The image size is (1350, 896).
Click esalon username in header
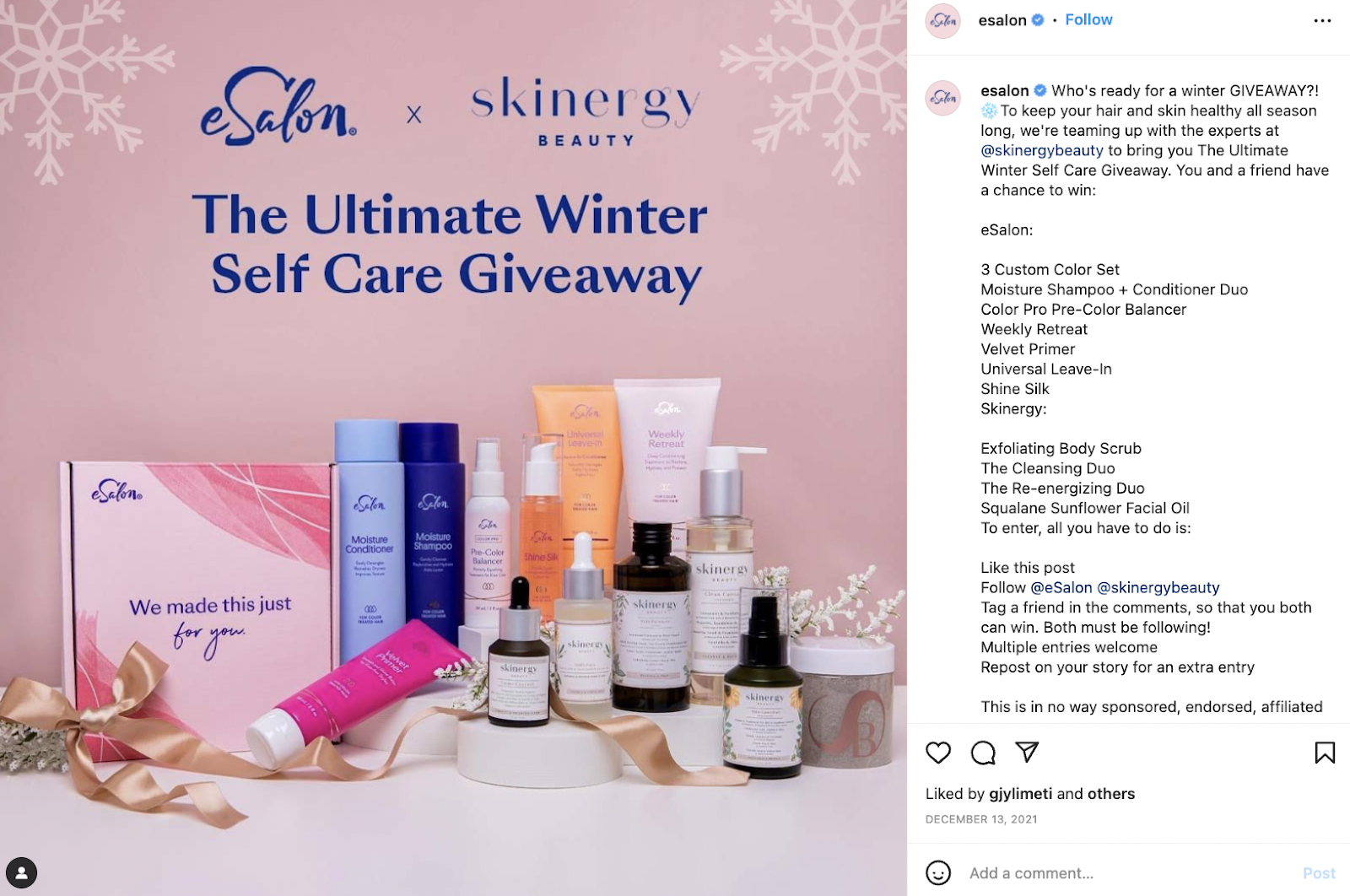1002,20
